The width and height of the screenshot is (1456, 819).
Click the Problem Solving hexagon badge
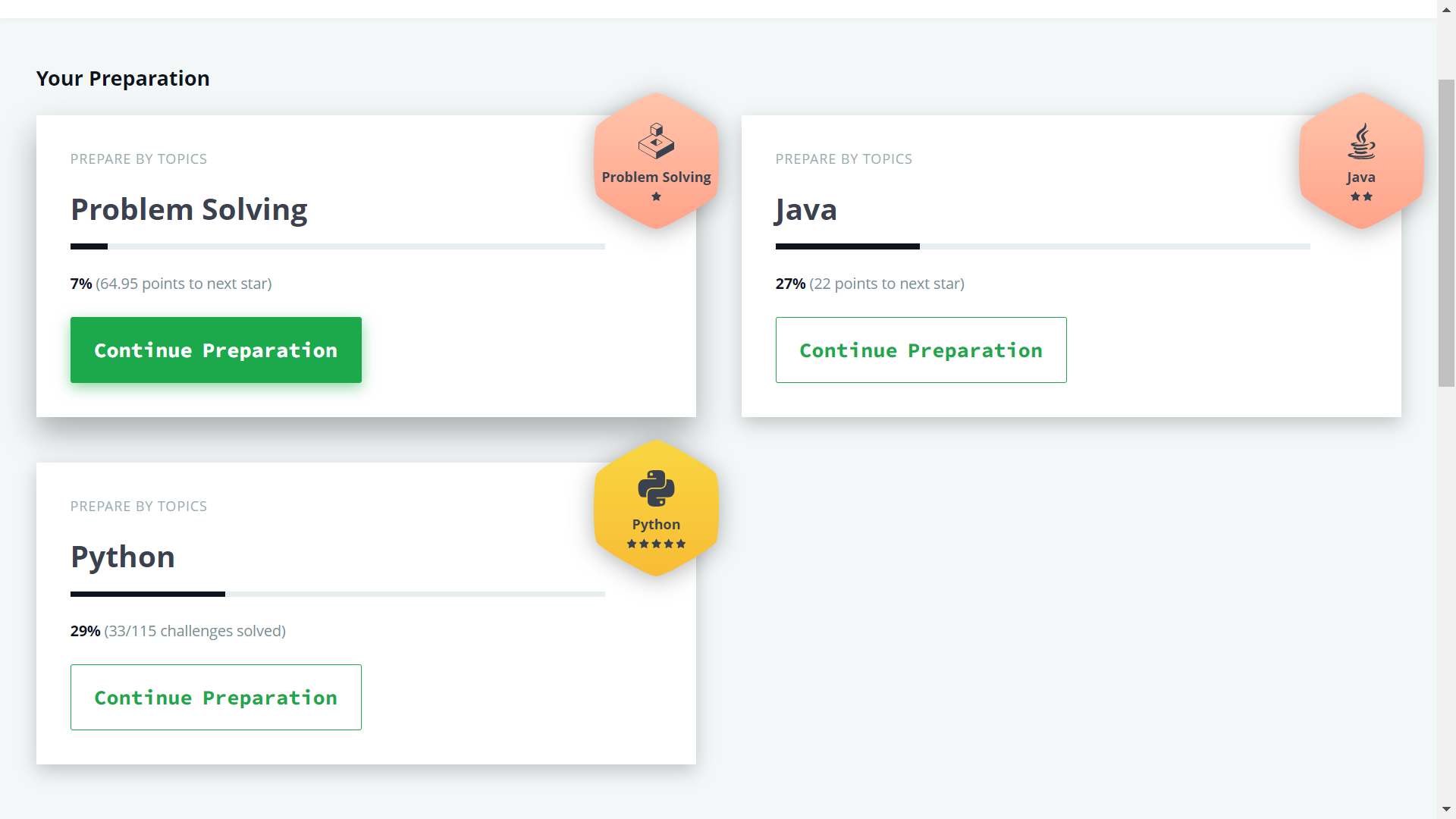[x=656, y=161]
